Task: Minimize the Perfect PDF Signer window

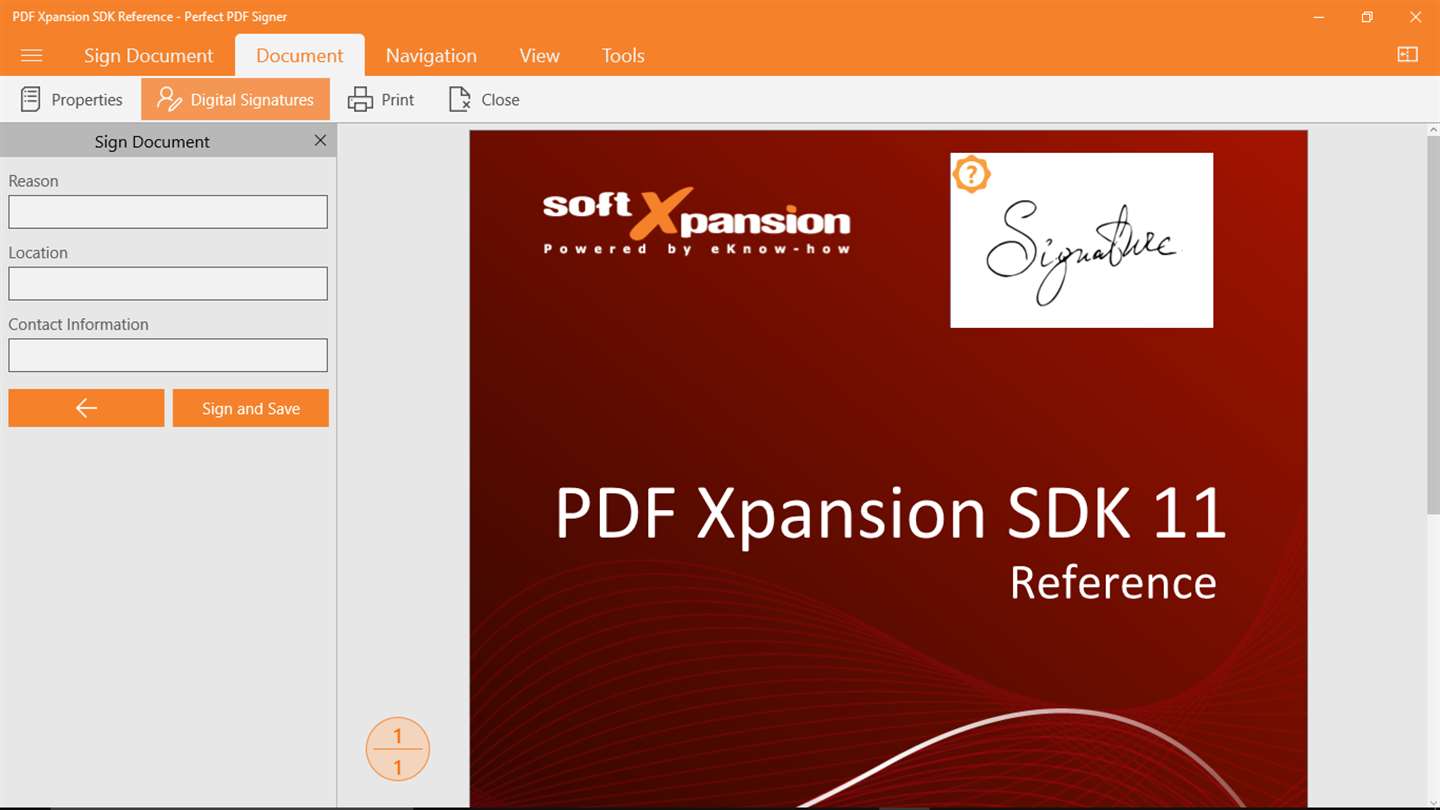Action: [x=1320, y=17]
